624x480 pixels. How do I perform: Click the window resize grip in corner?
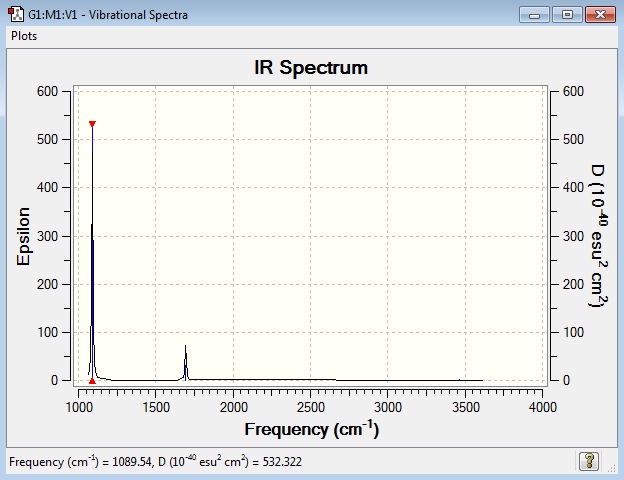[x=612, y=468]
